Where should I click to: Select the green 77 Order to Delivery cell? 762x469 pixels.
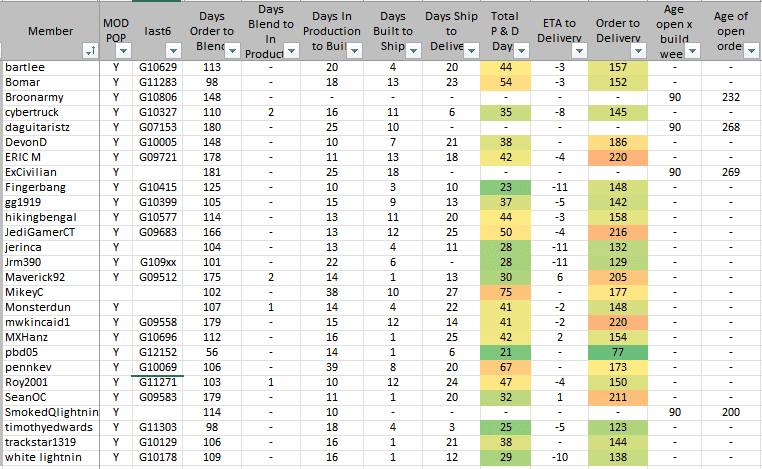pyautogui.click(x=618, y=353)
